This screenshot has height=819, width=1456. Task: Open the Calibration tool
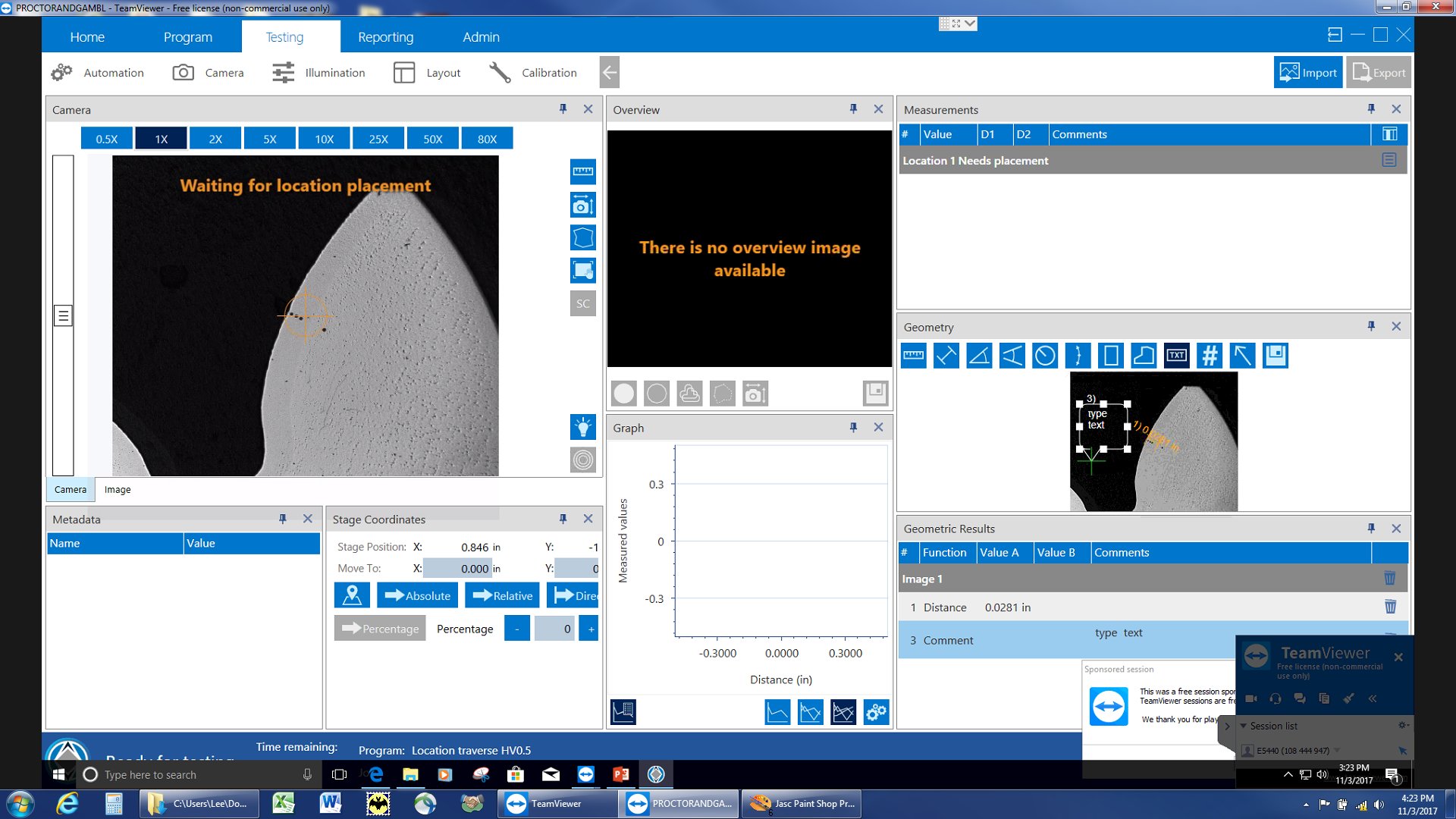[533, 73]
